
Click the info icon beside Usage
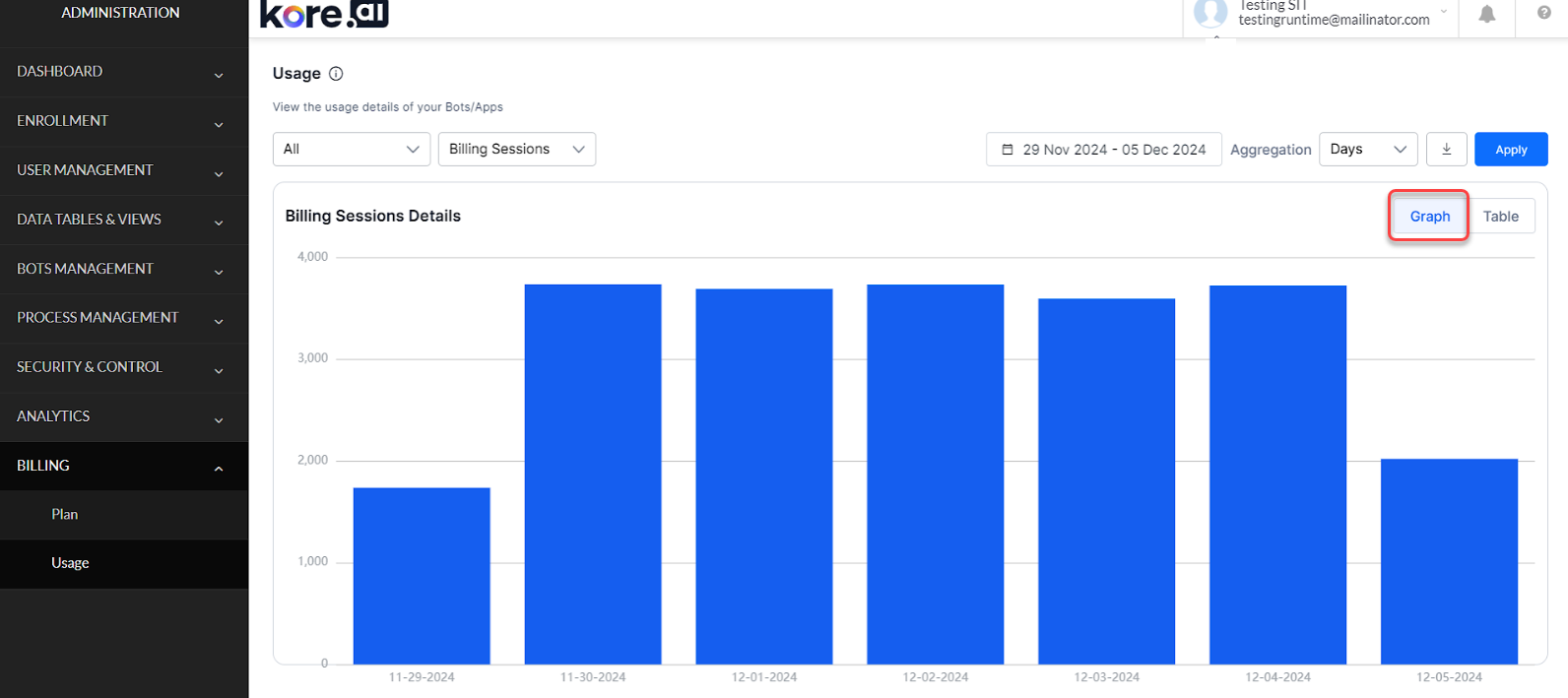coord(336,74)
